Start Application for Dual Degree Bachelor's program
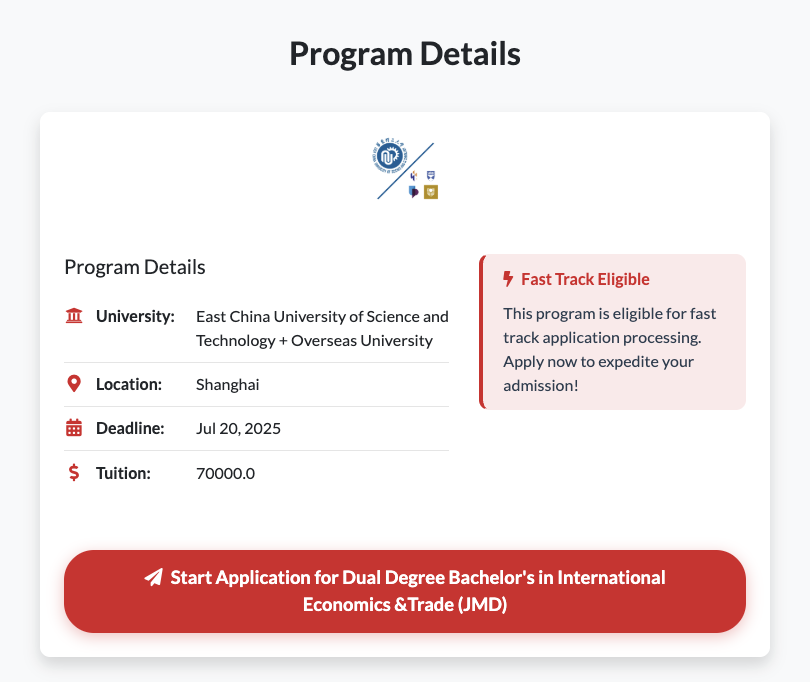810x682 pixels. tap(405, 591)
